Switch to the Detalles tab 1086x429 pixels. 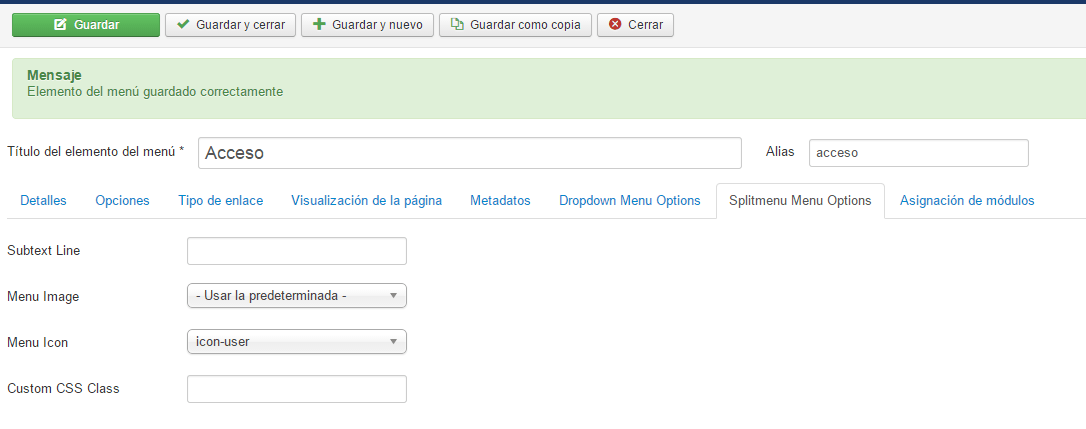click(x=44, y=201)
